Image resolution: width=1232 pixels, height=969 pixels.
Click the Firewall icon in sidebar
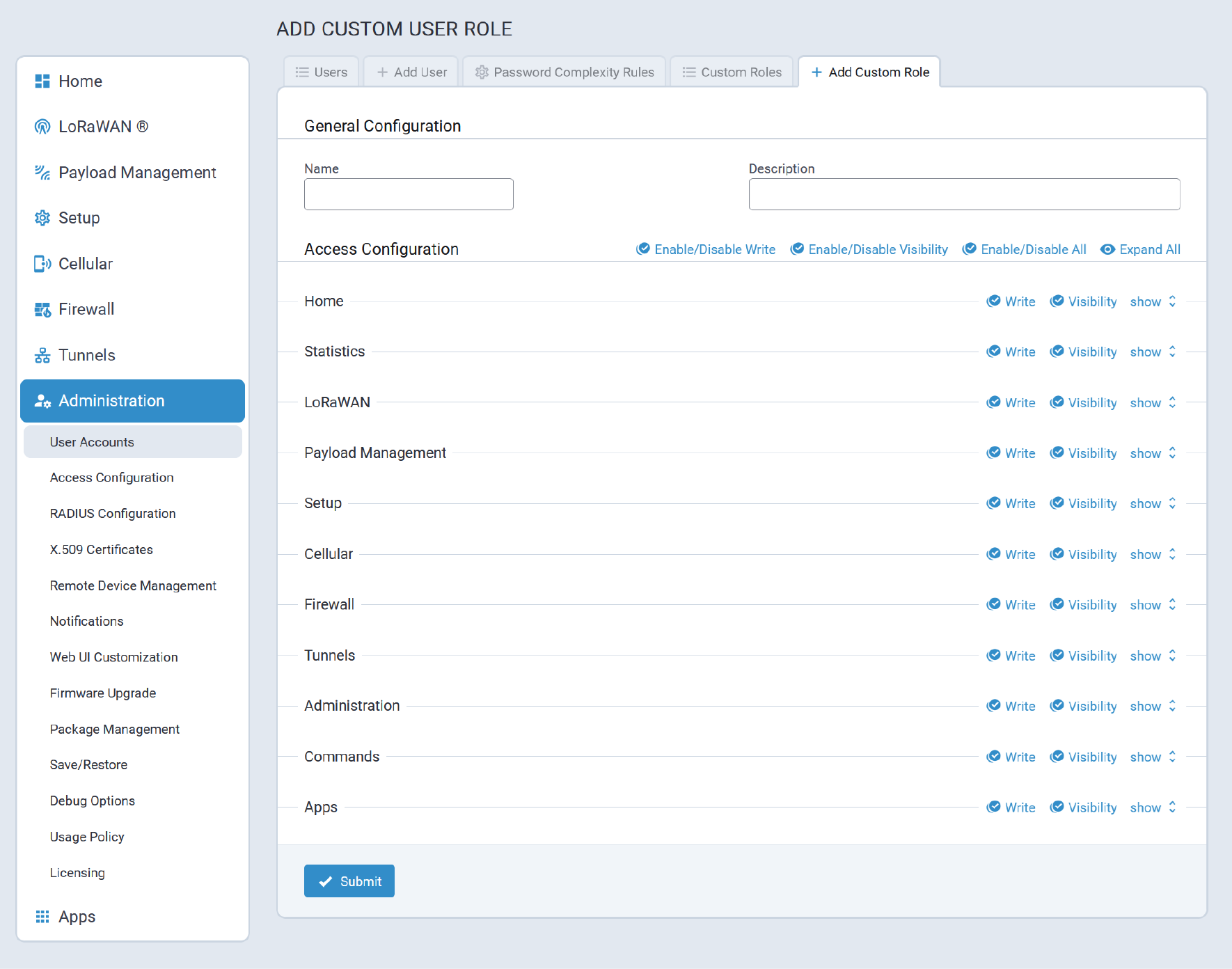42,310
